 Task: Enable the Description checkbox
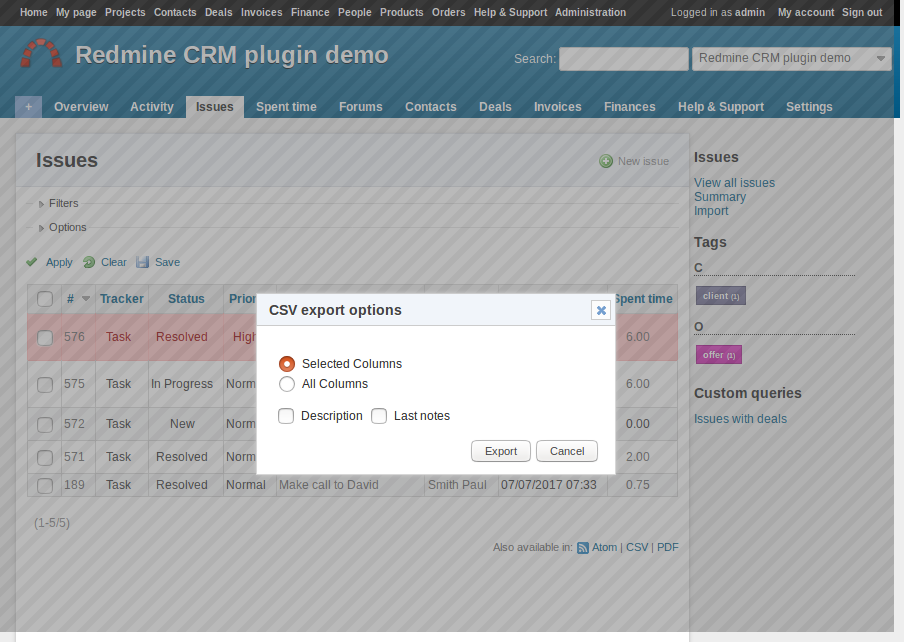pos(286,416)
